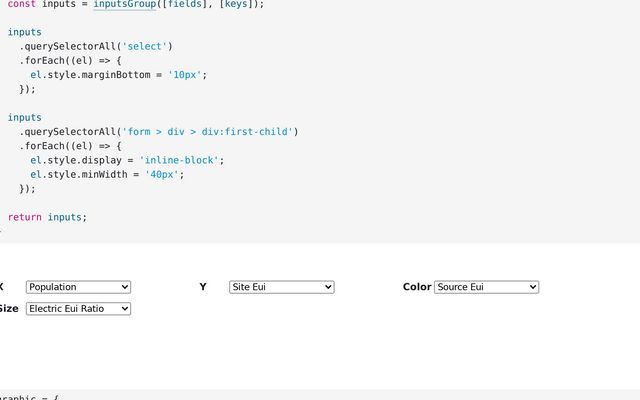Image resolution: width=640 pixels, height=400 pixels.
Task: Open the Population dropdown for X
Action: click(78, 287)
